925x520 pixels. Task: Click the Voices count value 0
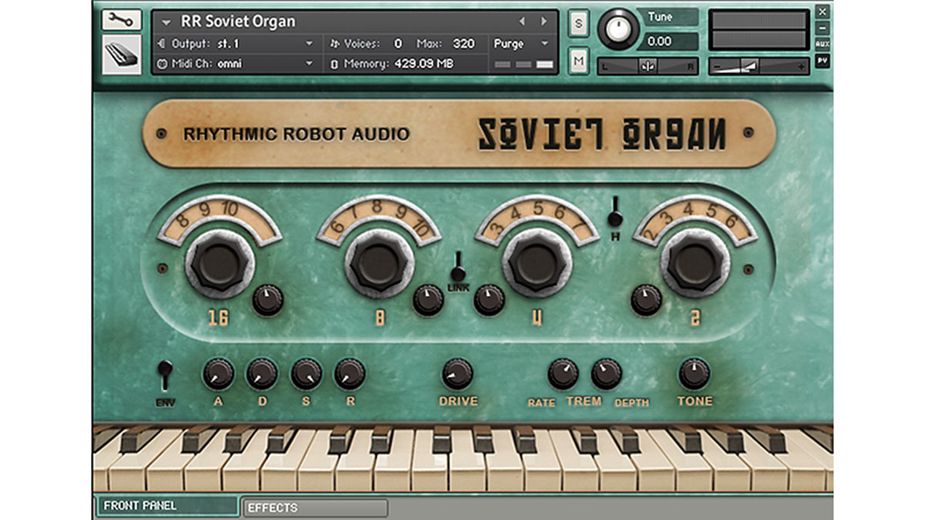pyautogui.click(x=398, y=44)
